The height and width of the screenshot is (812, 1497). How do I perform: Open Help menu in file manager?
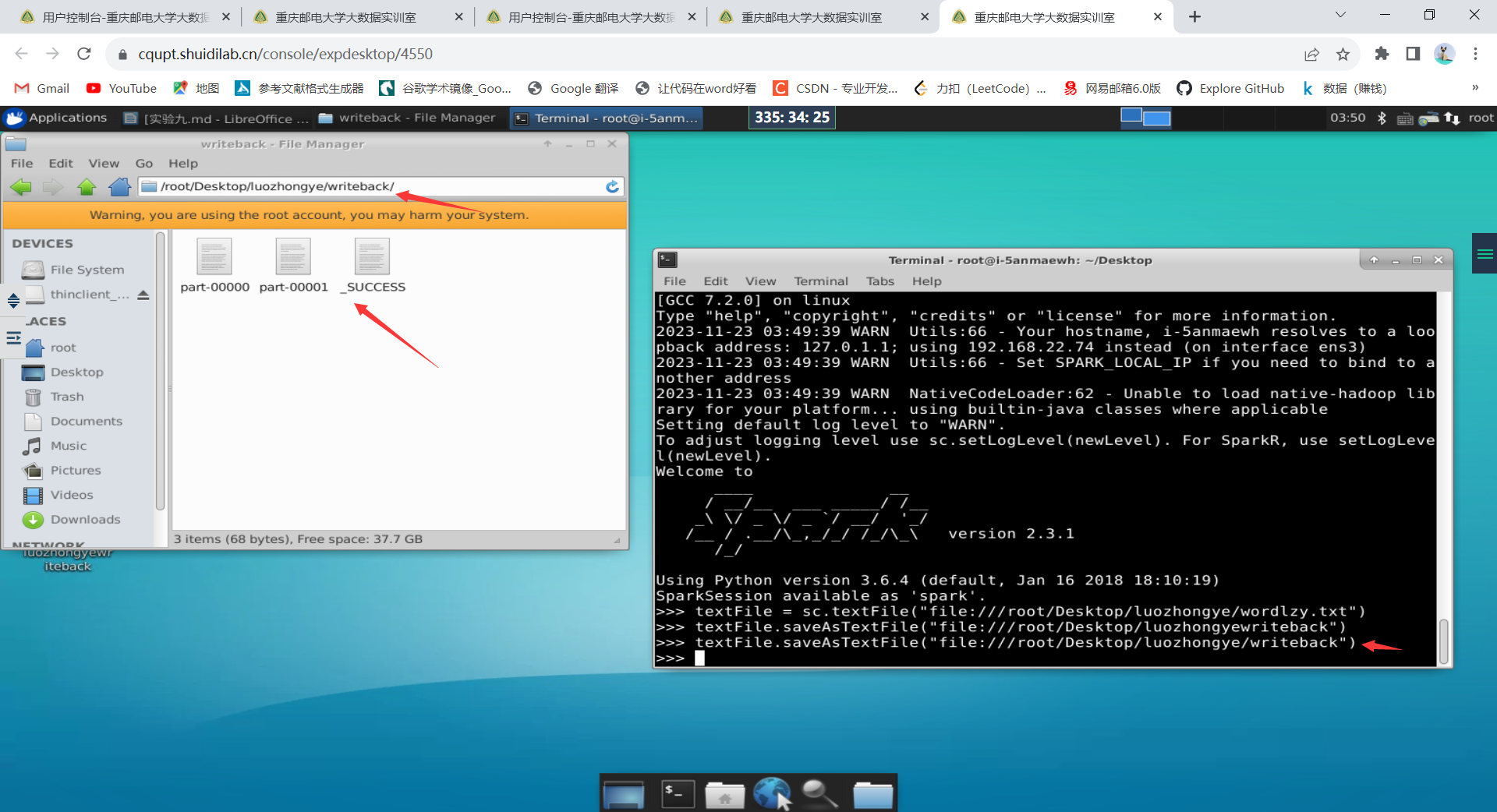183,164
